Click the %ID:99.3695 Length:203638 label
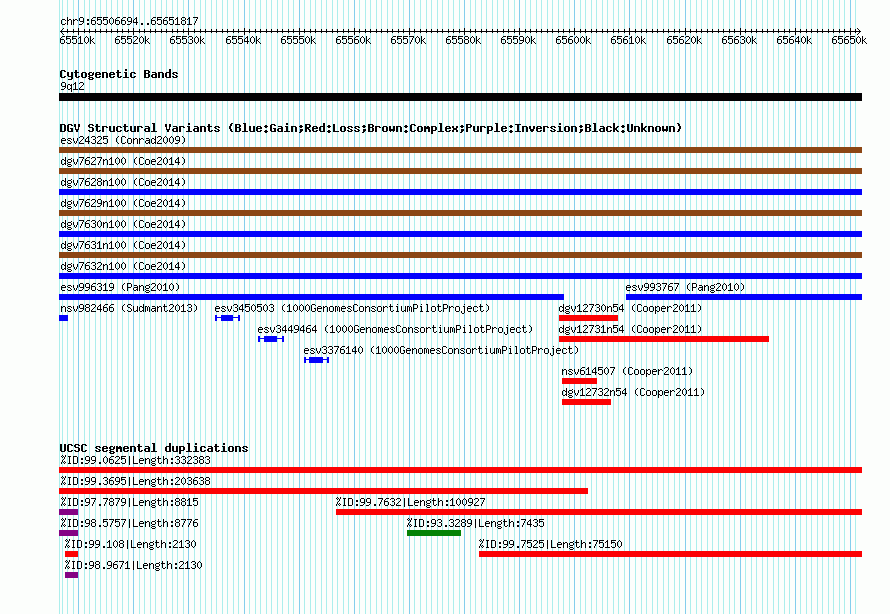The height and width of the screenshot is (614, 890). [x=135, y=481]
